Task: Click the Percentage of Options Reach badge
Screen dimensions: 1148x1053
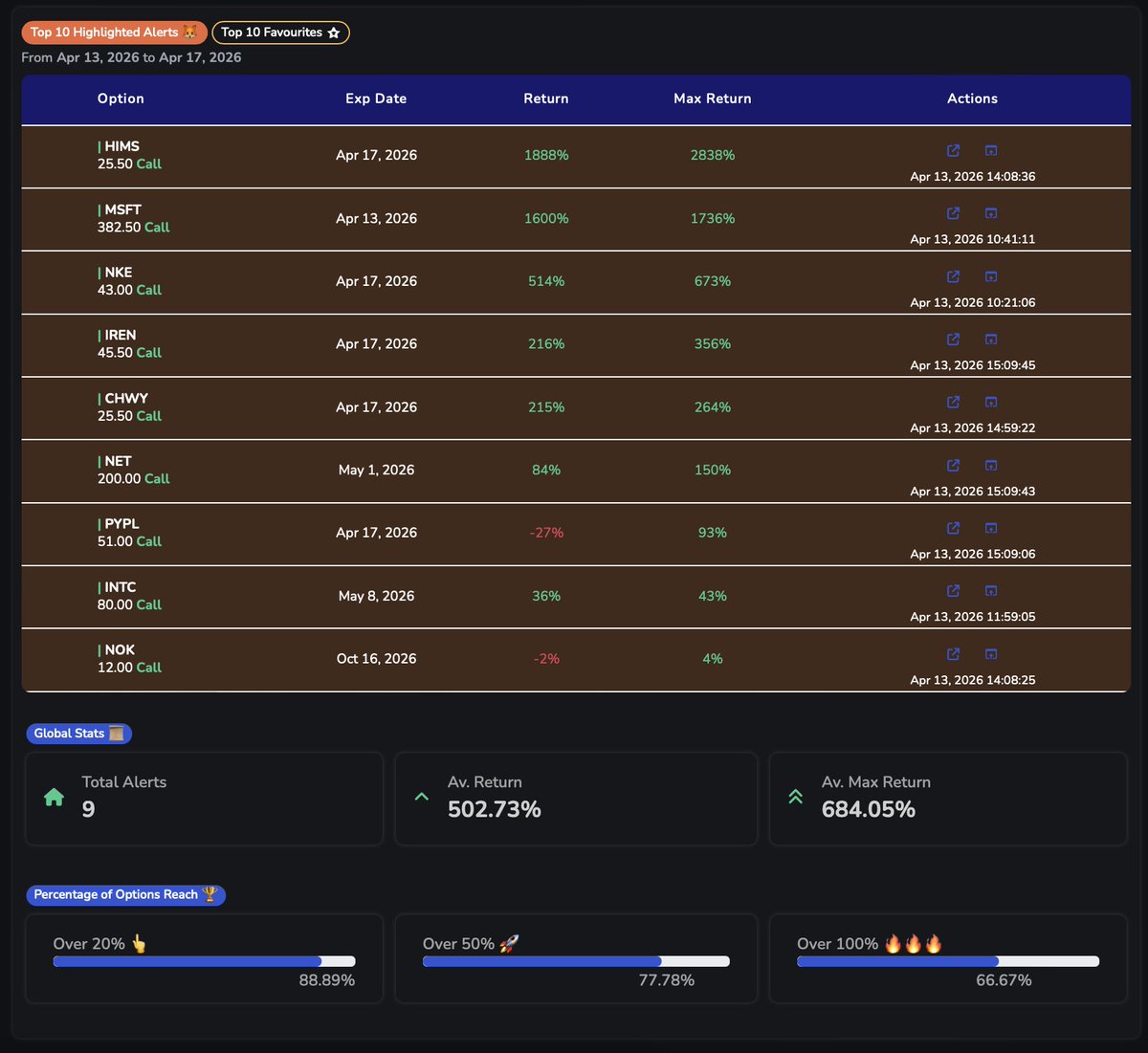Action: [125, 895]
